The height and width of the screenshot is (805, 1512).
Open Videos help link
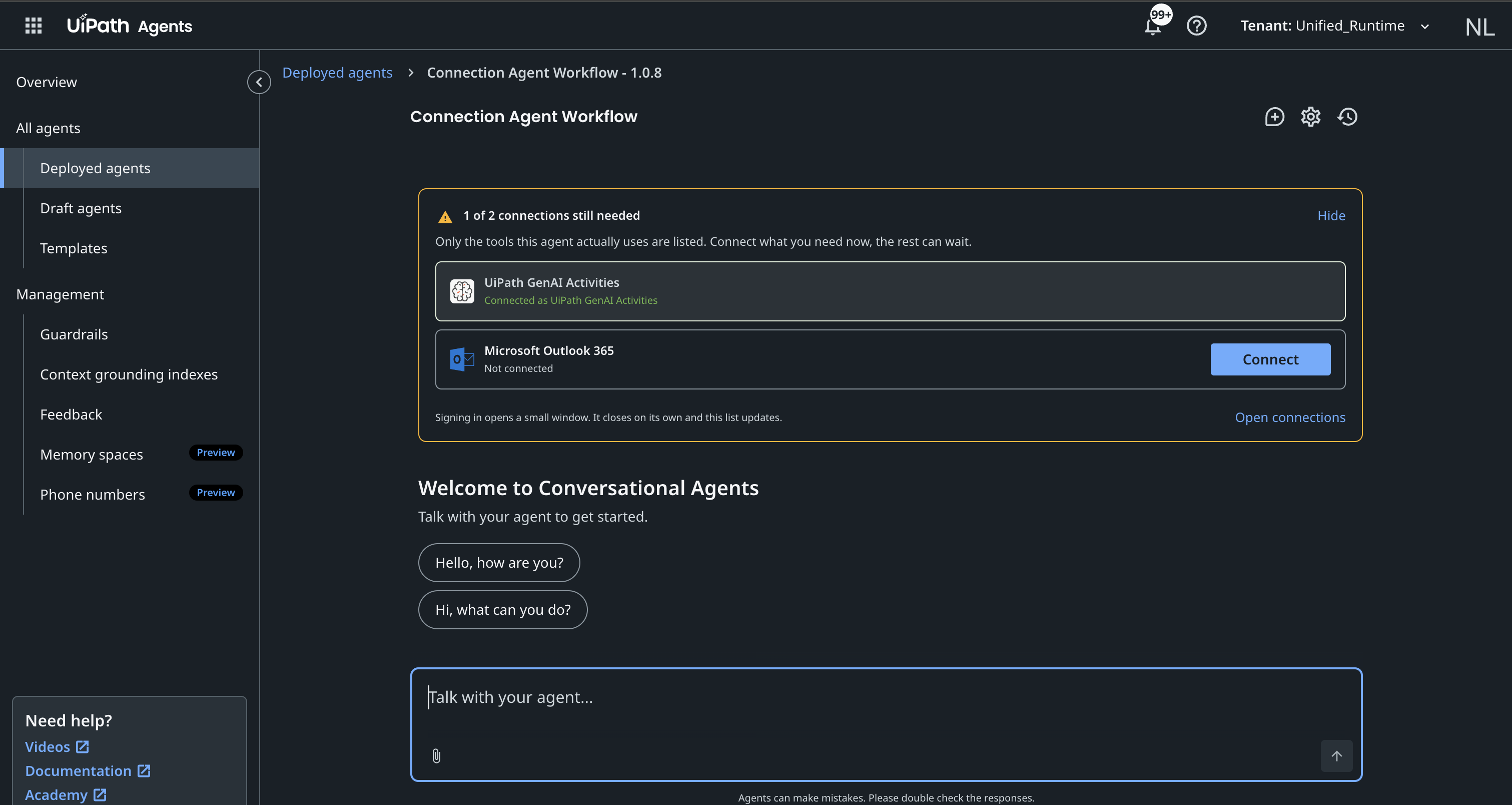pyautogui.click(x=57, y=747)
